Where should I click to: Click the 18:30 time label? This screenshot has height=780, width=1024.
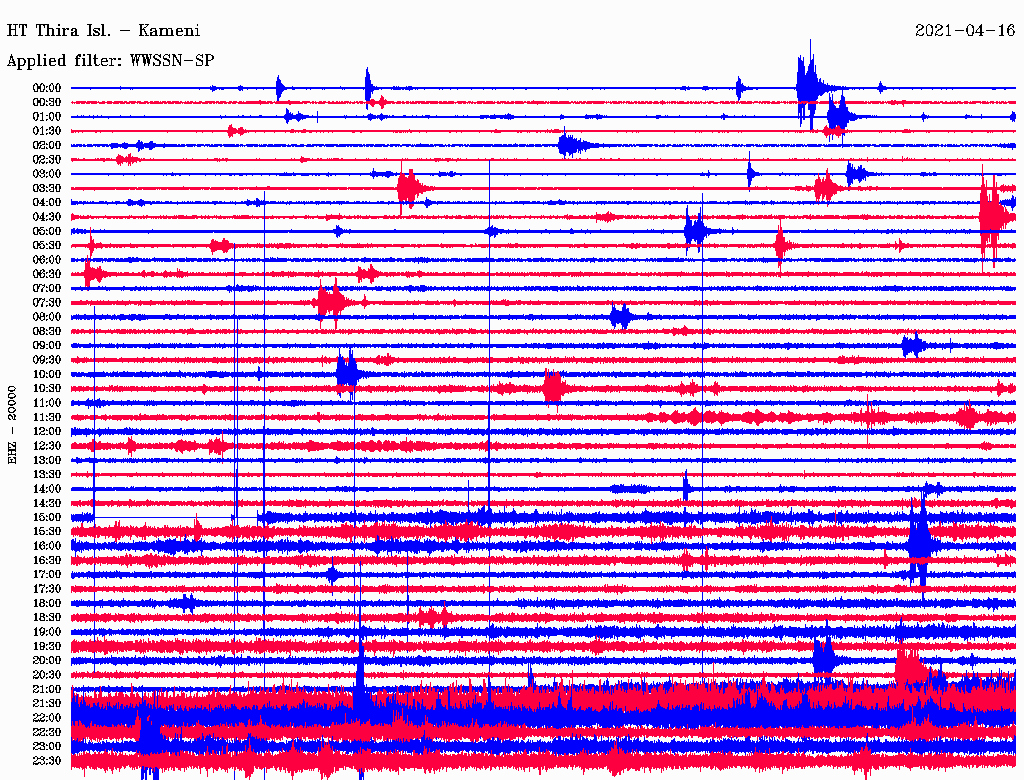click(x=47, y=618)
